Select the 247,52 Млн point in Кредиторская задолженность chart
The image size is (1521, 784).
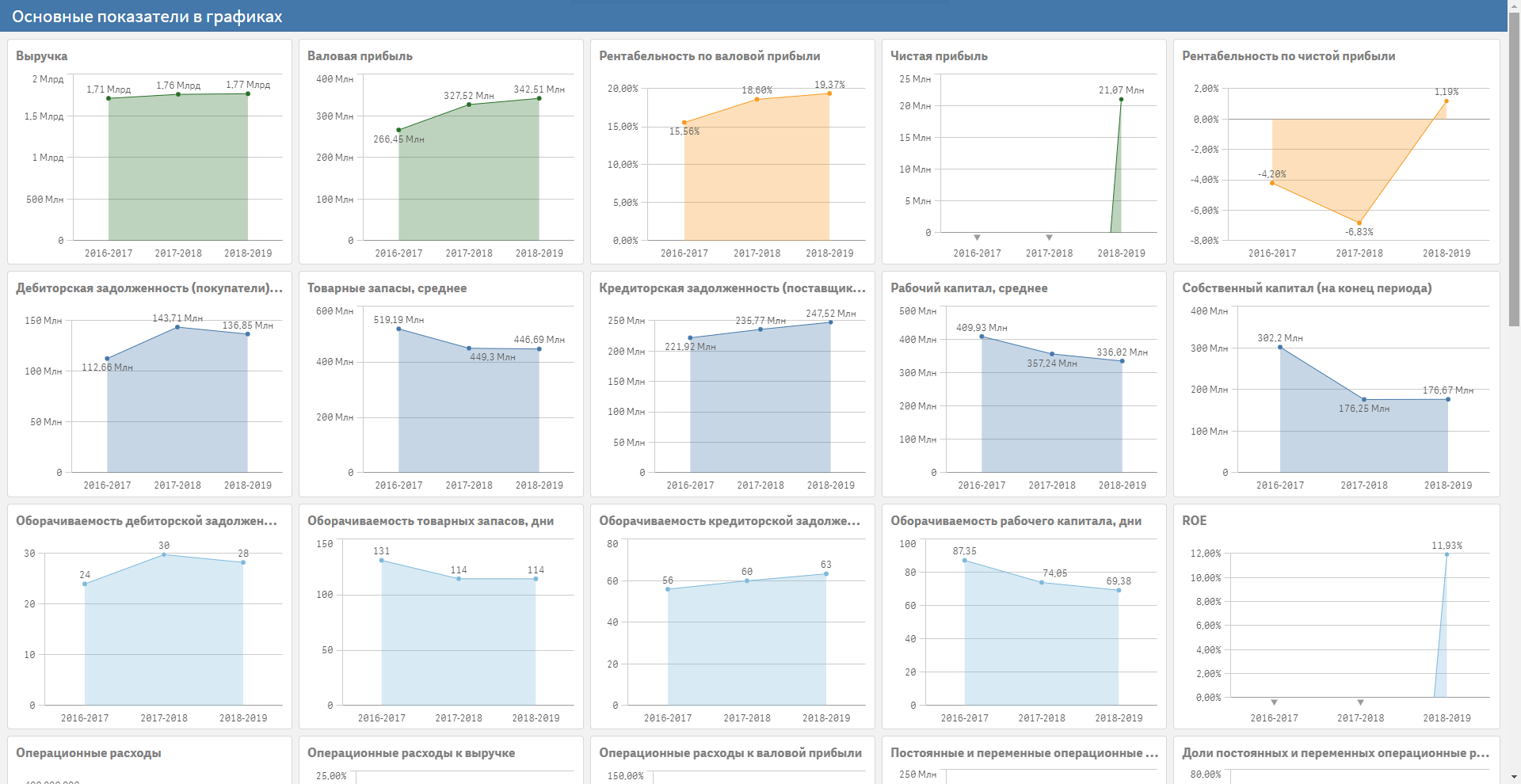click(x=831, y=322)
